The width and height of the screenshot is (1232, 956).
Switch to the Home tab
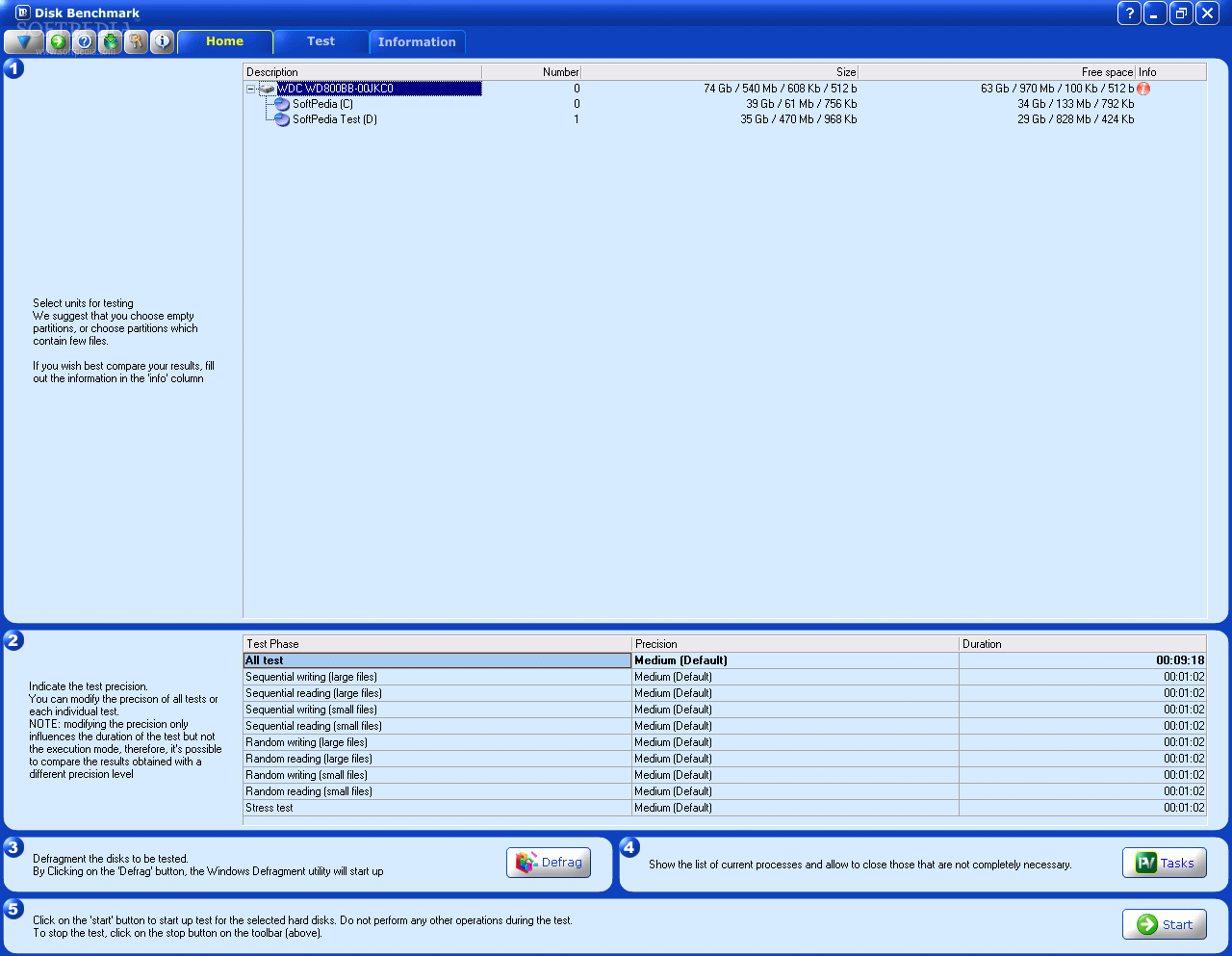(224, 41)
